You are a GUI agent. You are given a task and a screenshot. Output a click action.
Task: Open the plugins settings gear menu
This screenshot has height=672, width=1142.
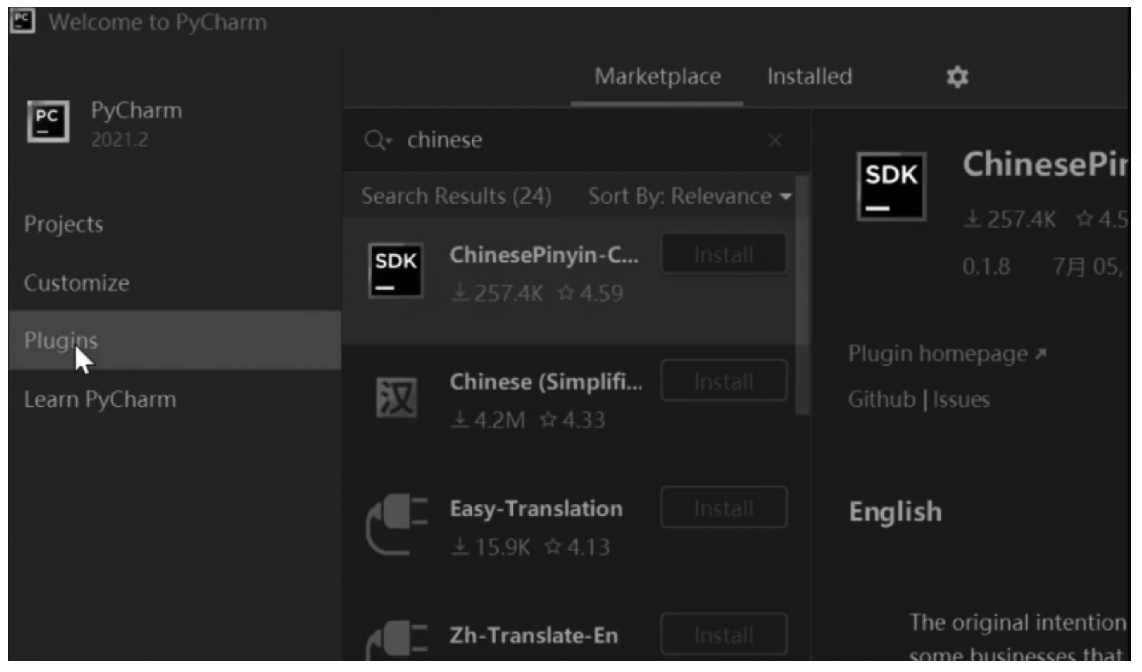pyautogui.click(x=957, y=76)
